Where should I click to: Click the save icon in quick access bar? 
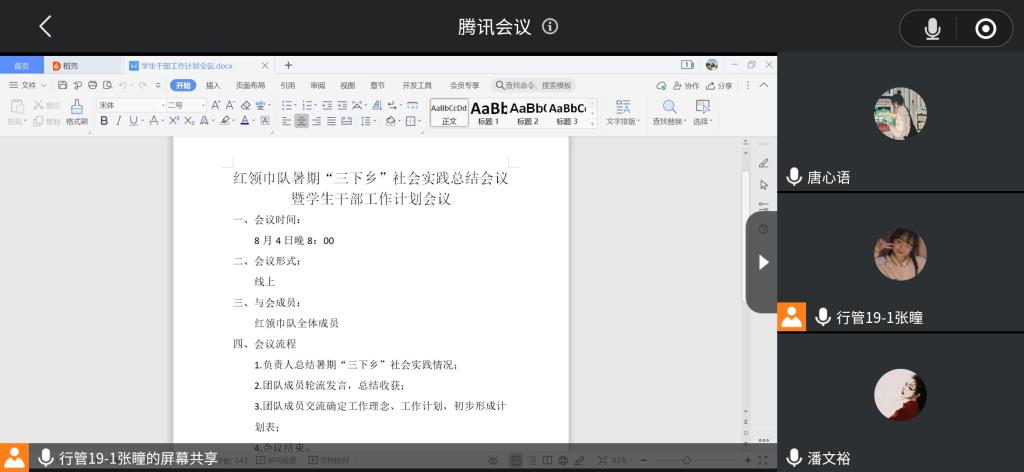click(62, 86)
